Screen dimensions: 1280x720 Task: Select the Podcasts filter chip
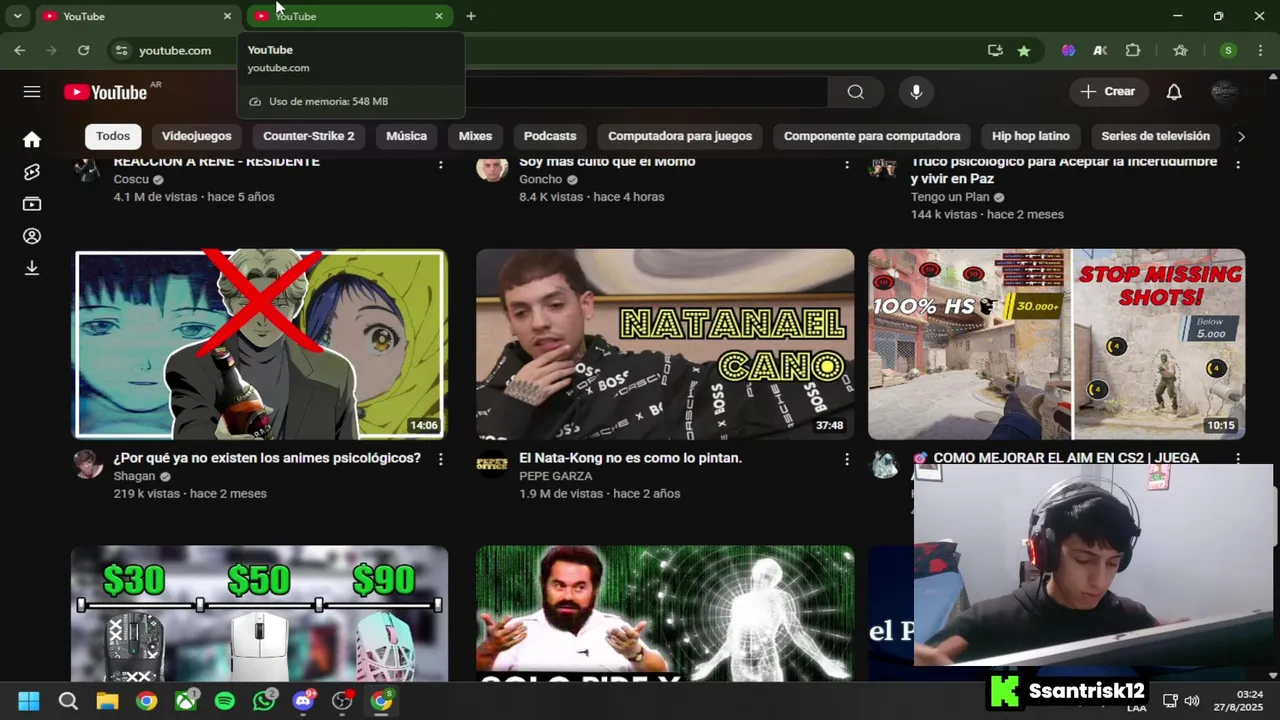pyautogui.click(x=550, y=136)
